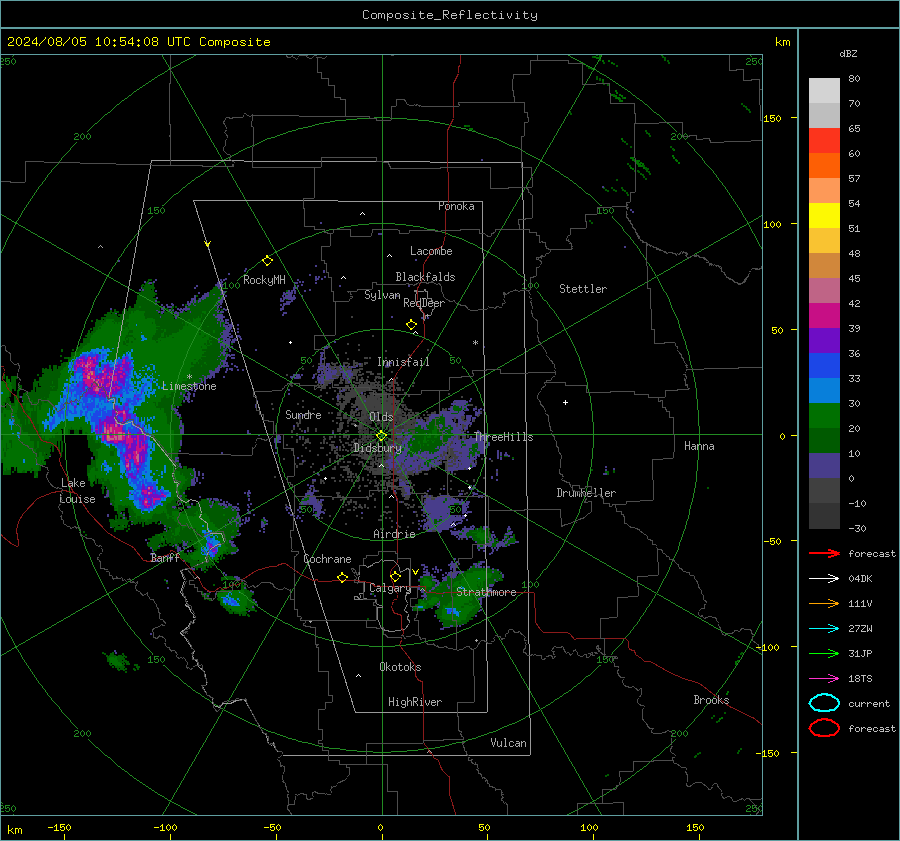The image size is (900, 841).
Task: Click the Limestone label
Action: 189,386
